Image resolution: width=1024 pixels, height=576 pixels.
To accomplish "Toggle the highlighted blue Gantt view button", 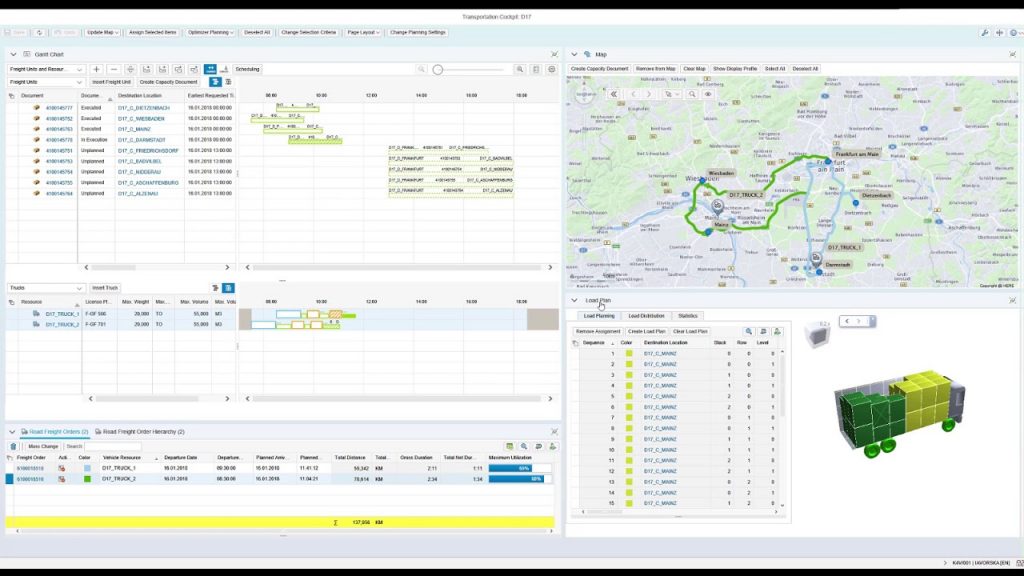I will click(211, 70).
